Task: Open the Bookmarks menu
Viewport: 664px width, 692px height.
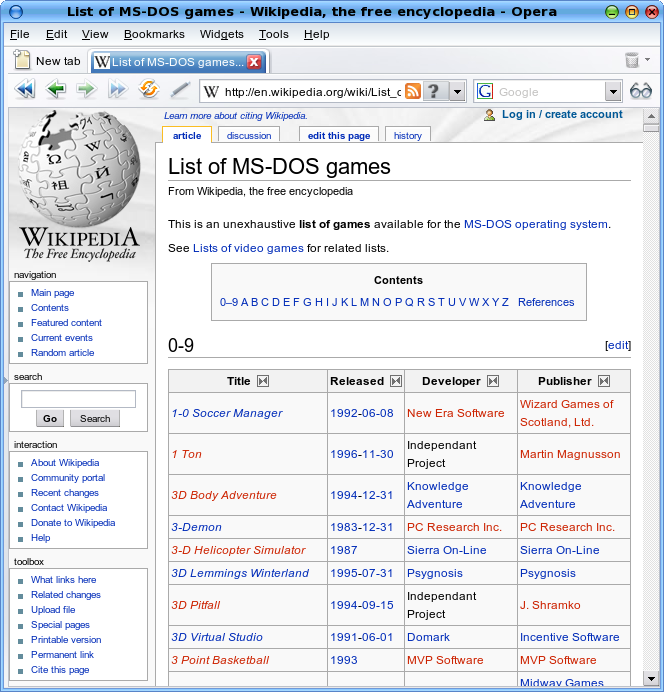Action: [154, 34]
